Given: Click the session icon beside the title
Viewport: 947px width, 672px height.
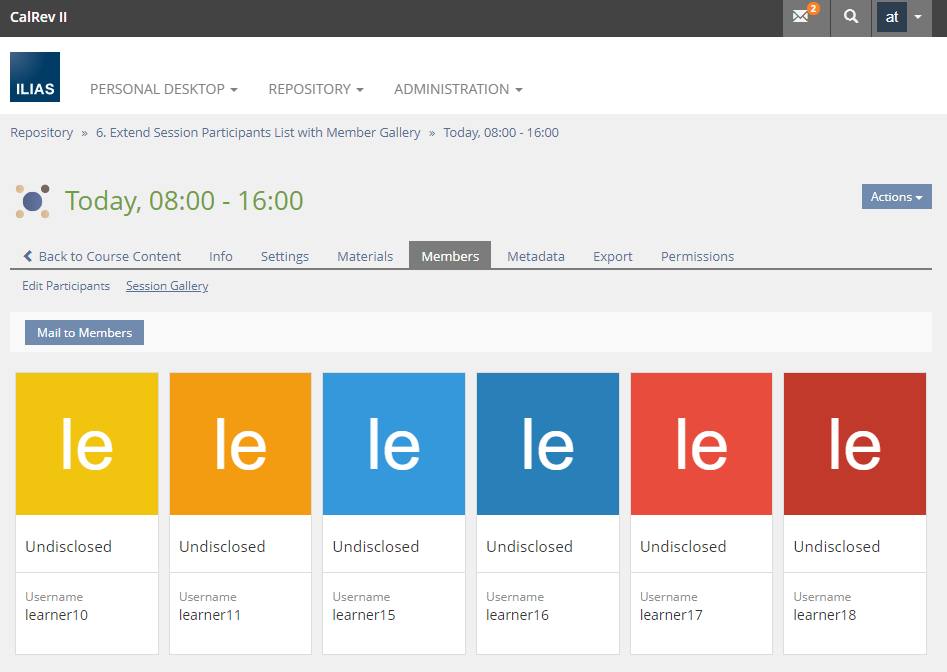Looking at the screenshot, I should (x=33, y=201).
